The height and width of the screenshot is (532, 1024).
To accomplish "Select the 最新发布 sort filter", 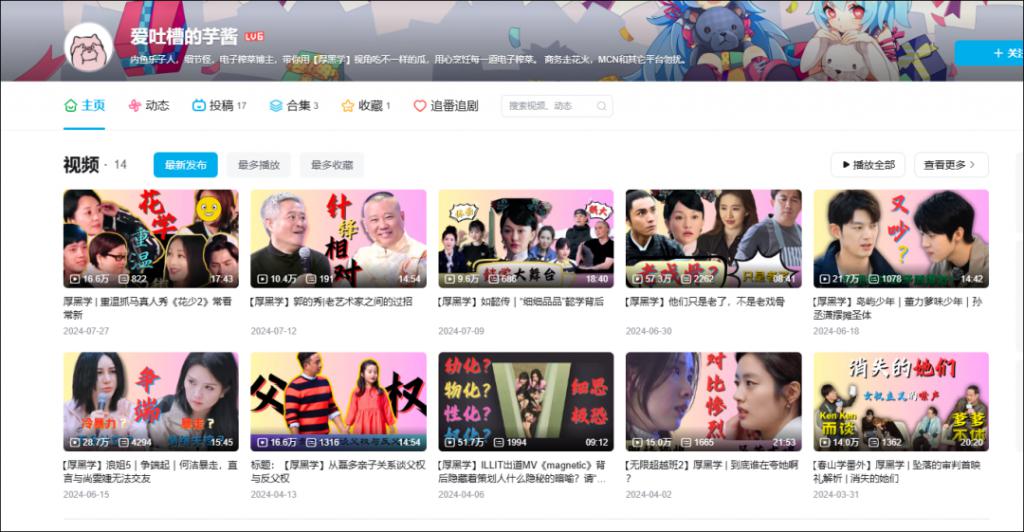I will 185,165.
